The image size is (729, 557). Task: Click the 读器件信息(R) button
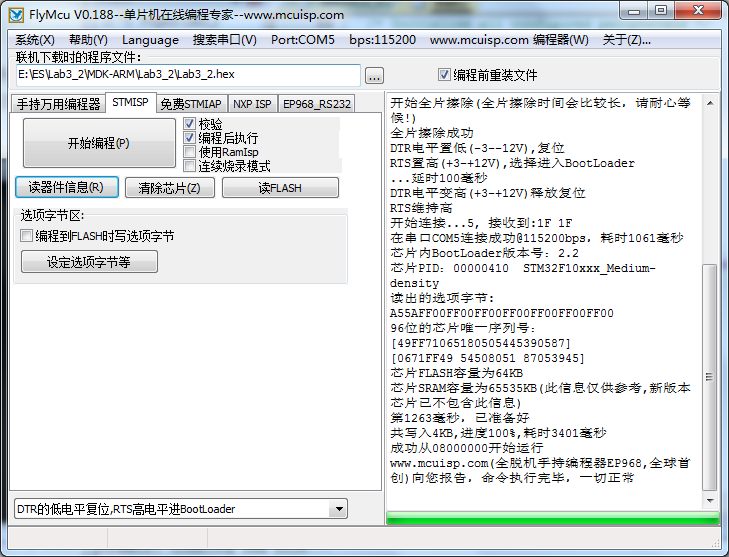pos(66,187)
